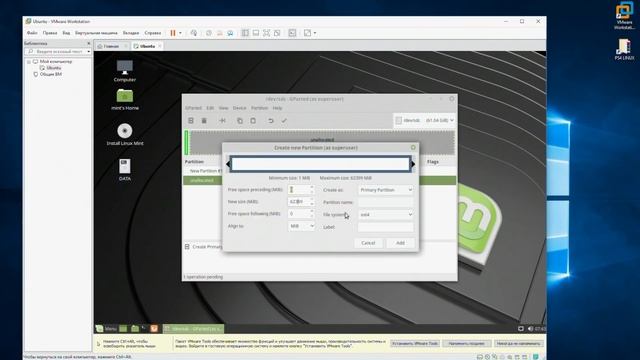
Task: Click the Partition Label input field
Action: tap(386, 227)
